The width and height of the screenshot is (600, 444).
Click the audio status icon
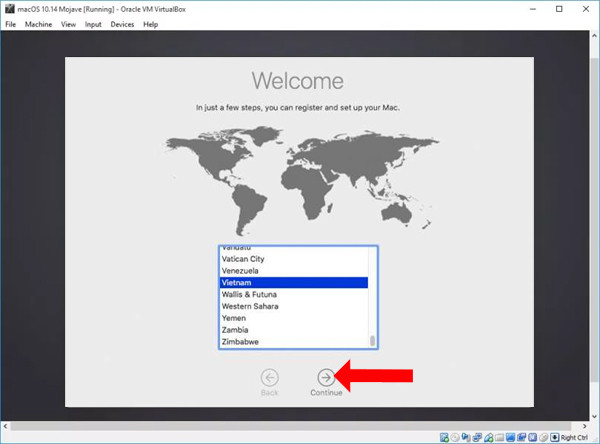tap(466, 437)
